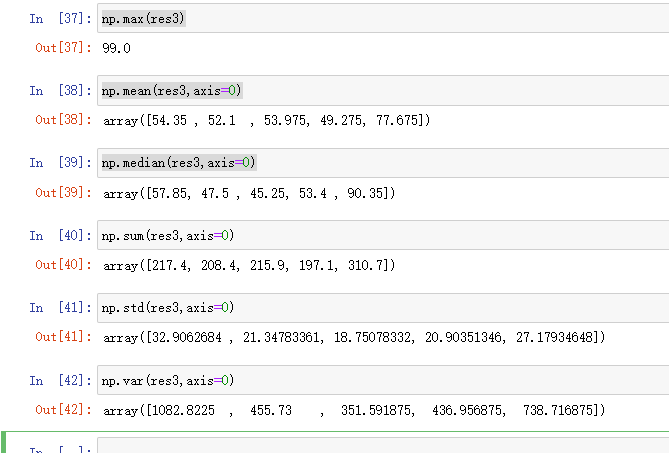Click the In [42] prompt label
The height and width of the screenshot is (453, 669).
59,381
